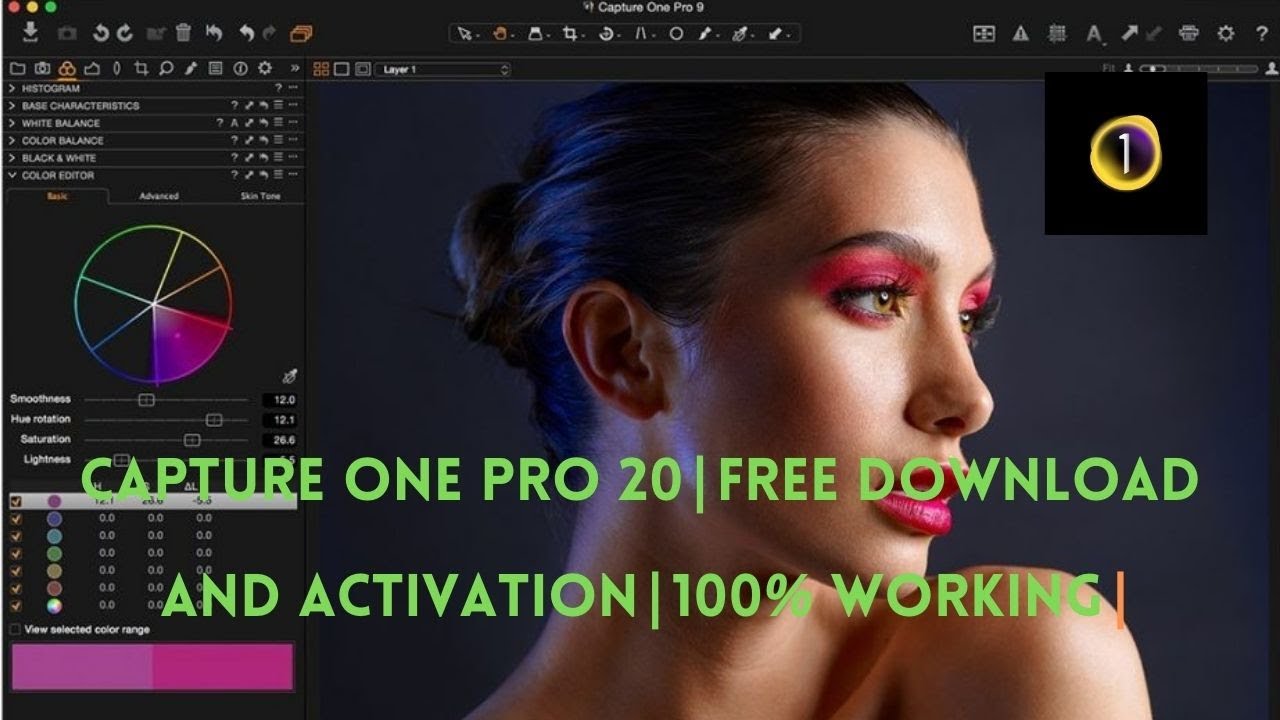
Task: Expand the Histogram panel
Action: pyautogui.click(x=12, y=88)
